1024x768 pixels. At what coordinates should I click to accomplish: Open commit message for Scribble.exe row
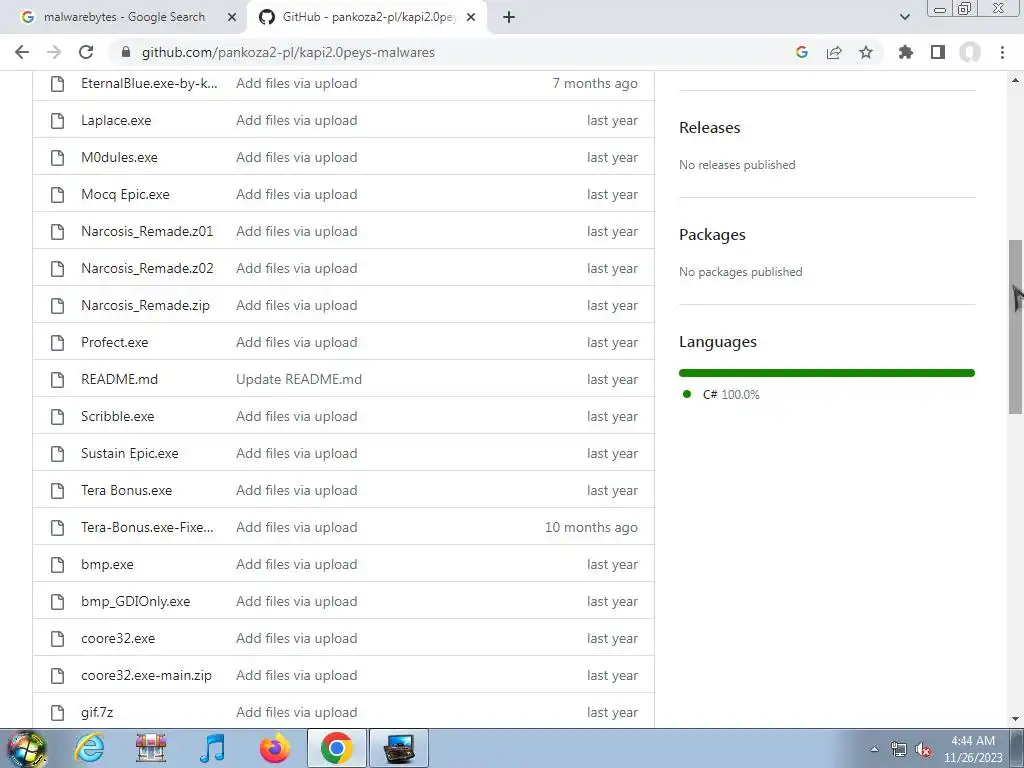click(x=296, y=417)
